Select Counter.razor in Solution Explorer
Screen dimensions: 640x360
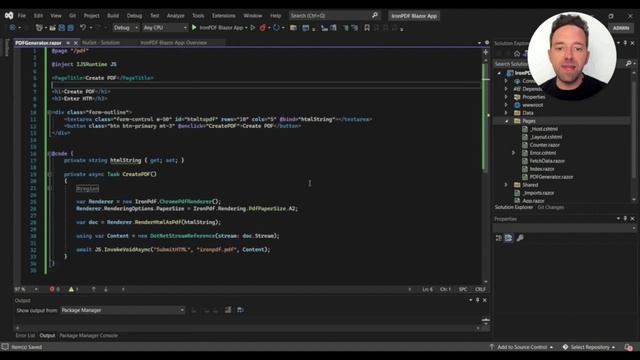(x=544, y=145)
